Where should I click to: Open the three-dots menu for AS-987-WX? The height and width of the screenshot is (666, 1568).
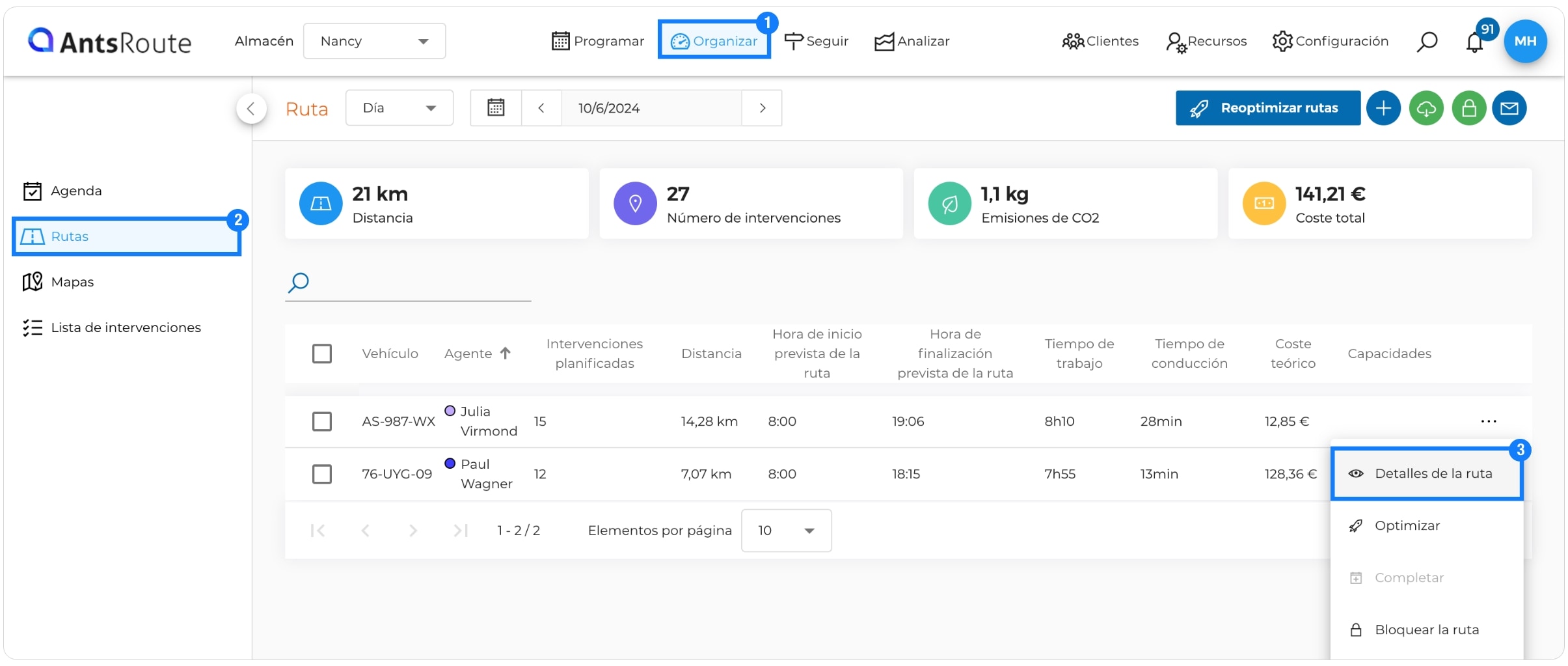pyautogui.click(x=1489, y=421)
